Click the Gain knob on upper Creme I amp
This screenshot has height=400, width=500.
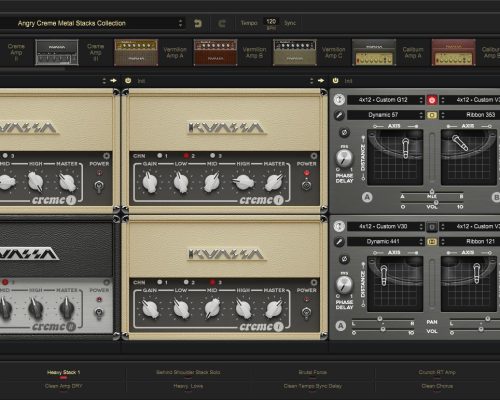150,183
